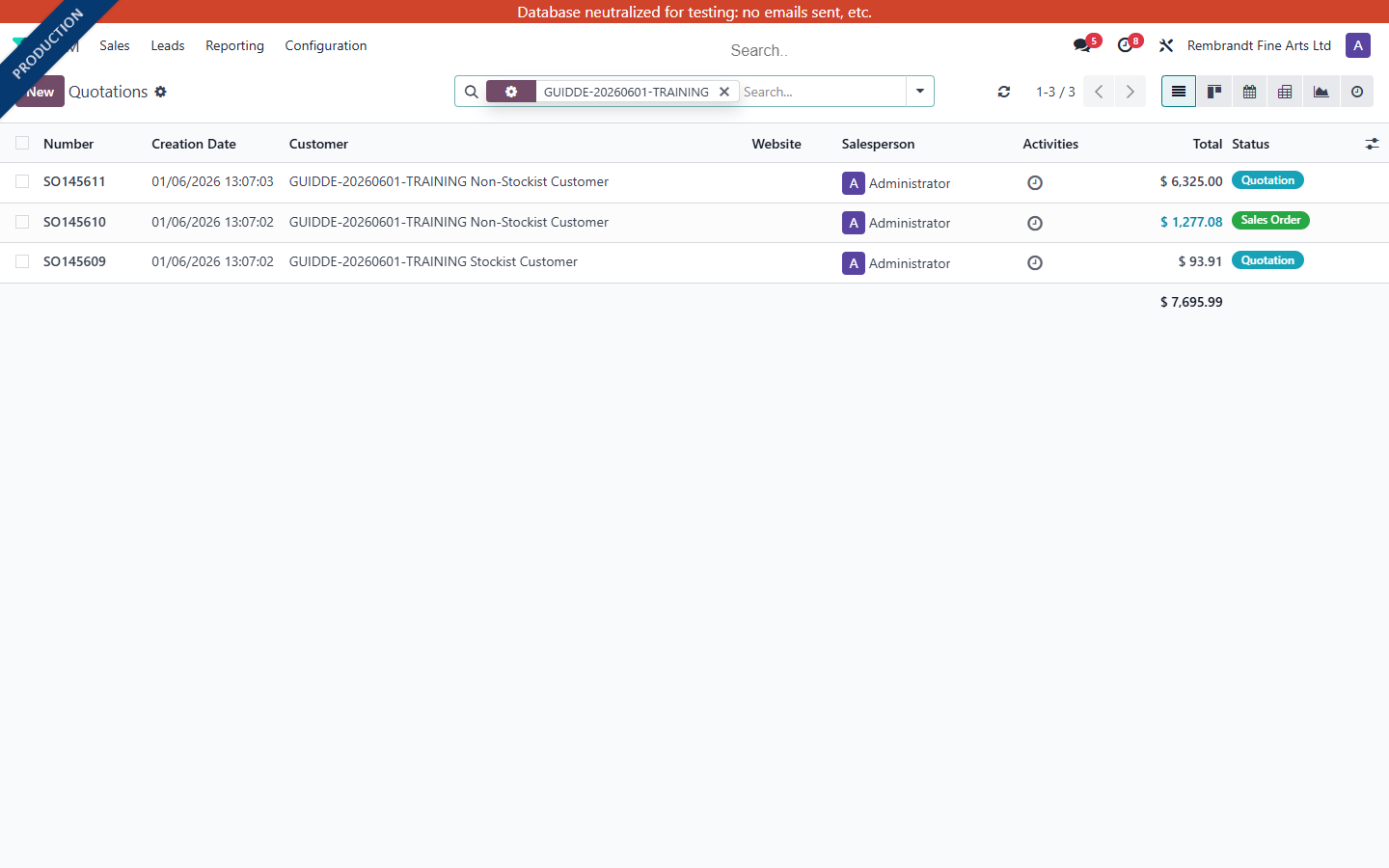The width and height of the screenshot is (1389, 868).
Task: Click the $ 6,325.00 total
Action: coord(1191,181)
